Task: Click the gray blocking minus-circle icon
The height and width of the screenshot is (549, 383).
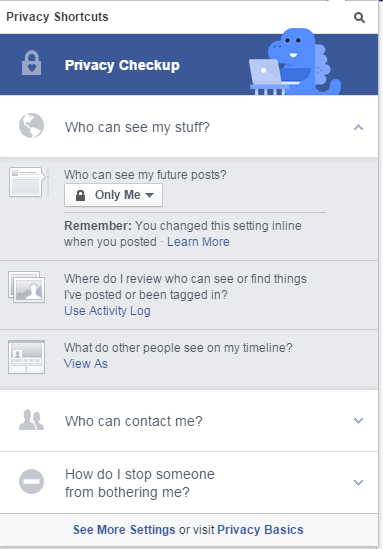Action: click(x=32, y=482)
